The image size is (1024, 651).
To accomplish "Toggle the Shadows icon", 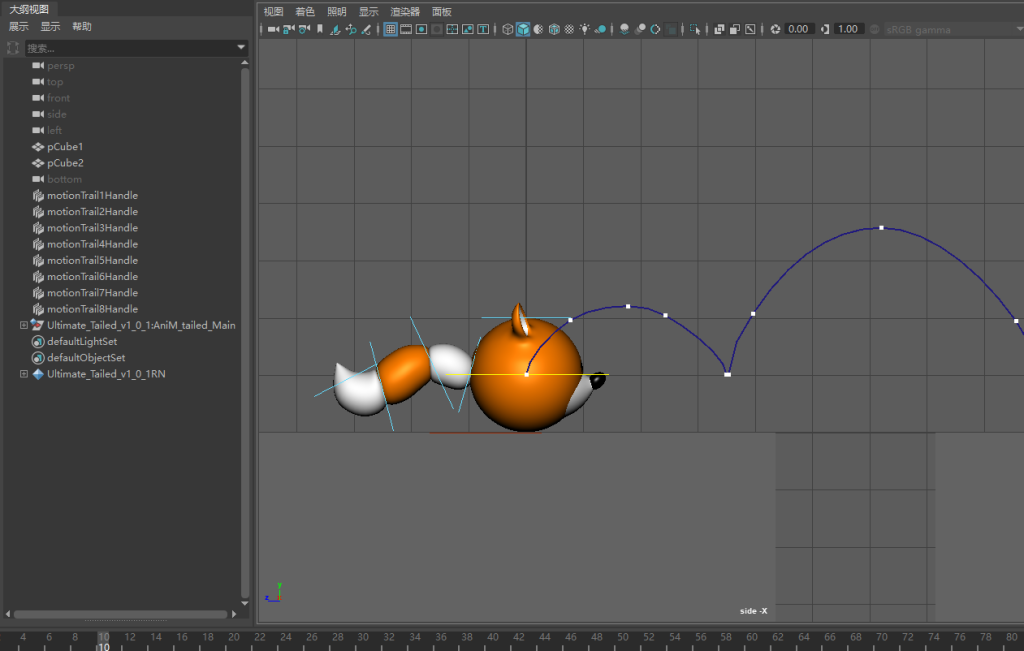I will [600, 29].
